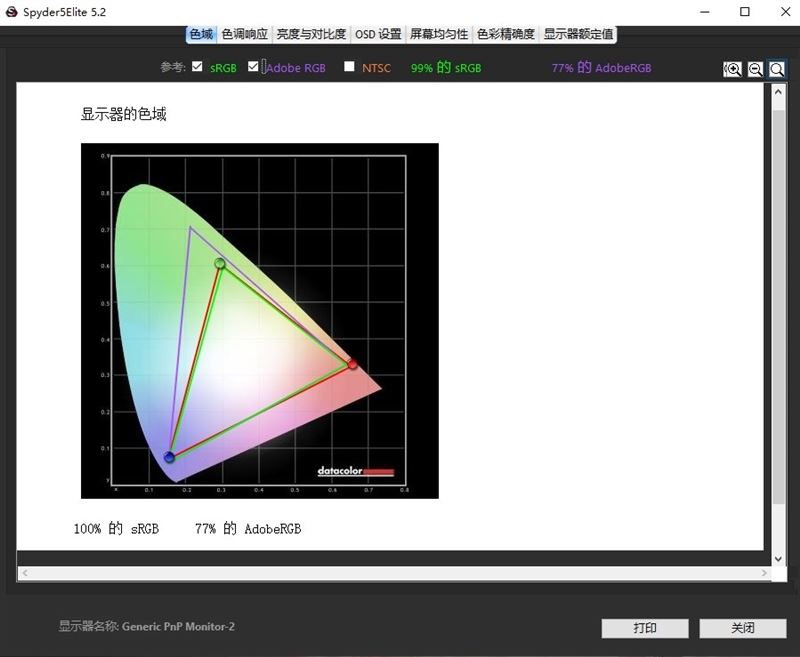The height and width of the screenshot is (657, 800).
Task: Click the 100% 的 sRGB text below chart
Action: (x=116, y=529)
